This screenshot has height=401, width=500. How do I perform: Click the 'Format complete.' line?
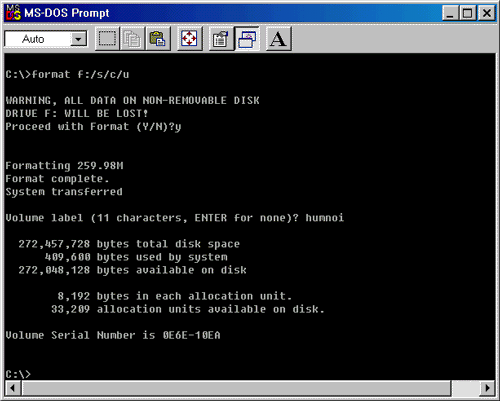click(57, 179)
